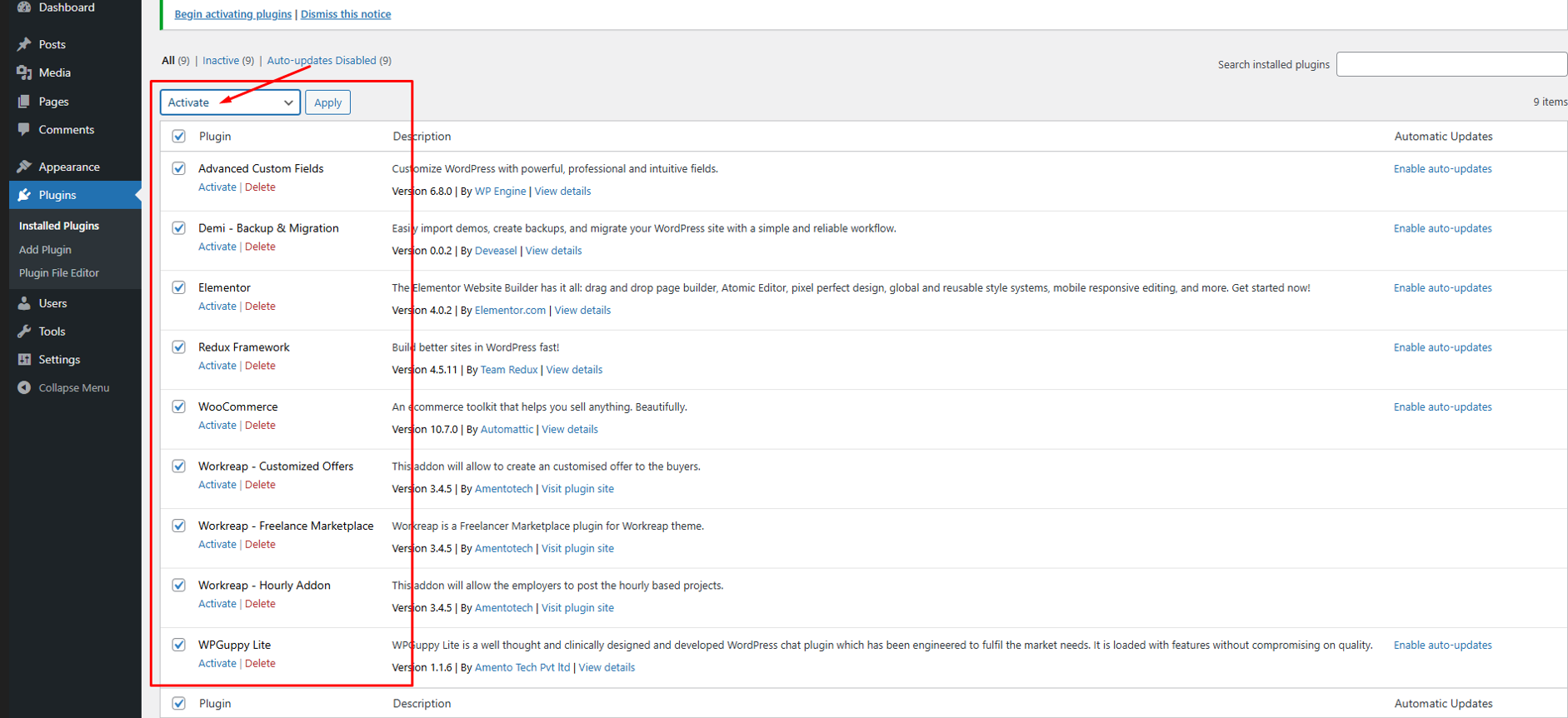Screen dimensions: 1568x718
Task: Open the Add Plugin submenu item
Action: (45, 250)
